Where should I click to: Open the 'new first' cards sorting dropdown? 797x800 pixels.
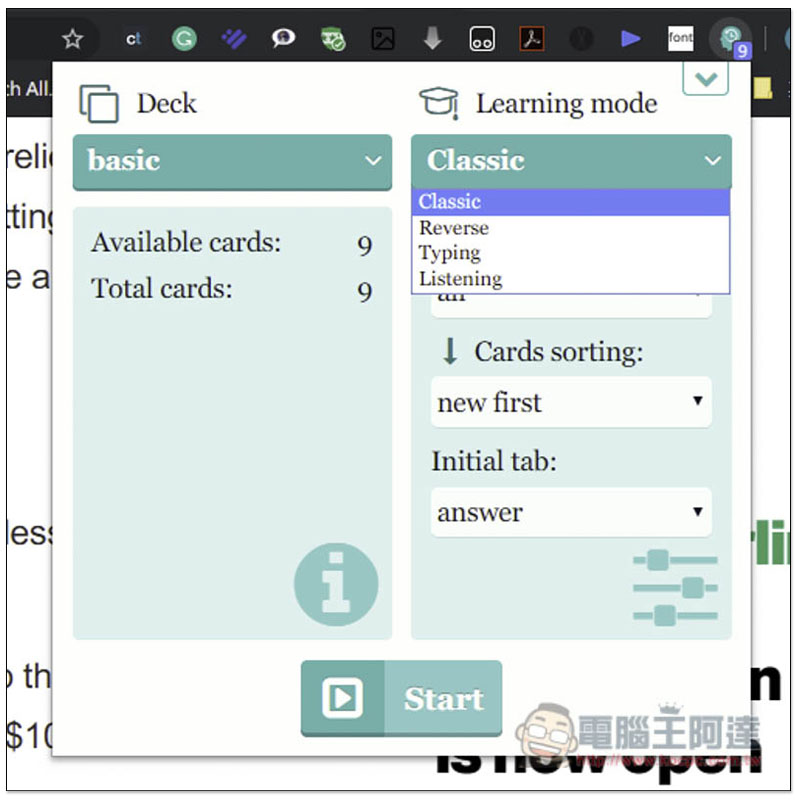[x=571, y=402]
